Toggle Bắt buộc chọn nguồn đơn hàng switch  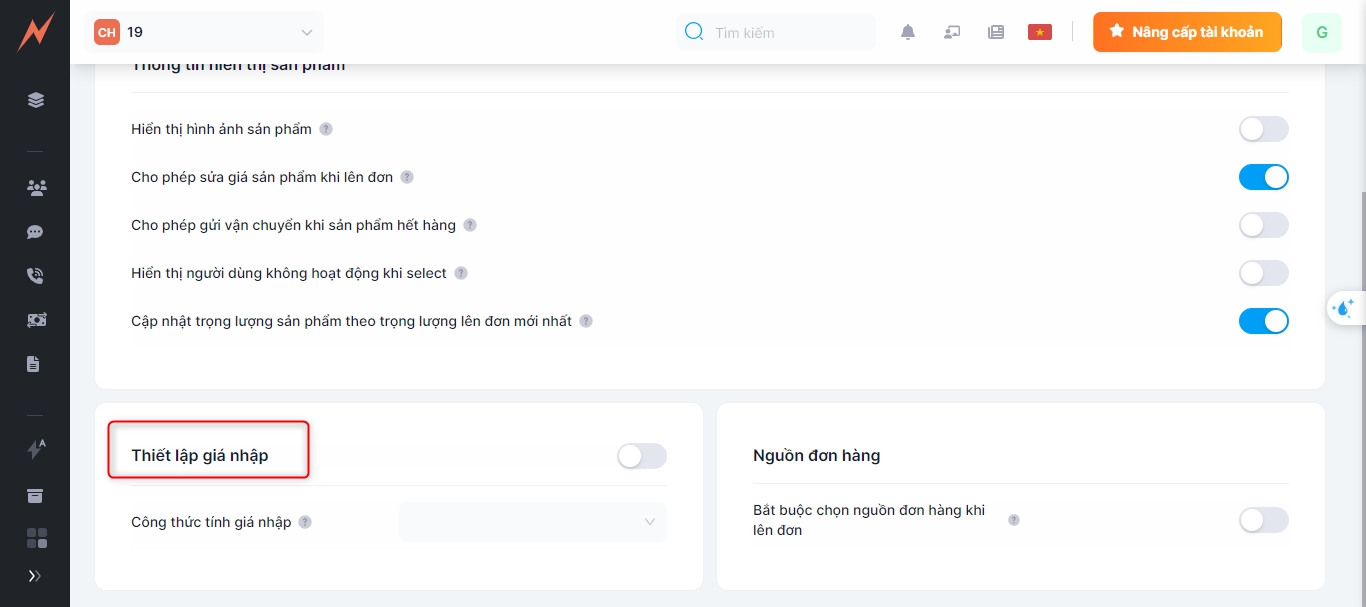pos(1263,520)
